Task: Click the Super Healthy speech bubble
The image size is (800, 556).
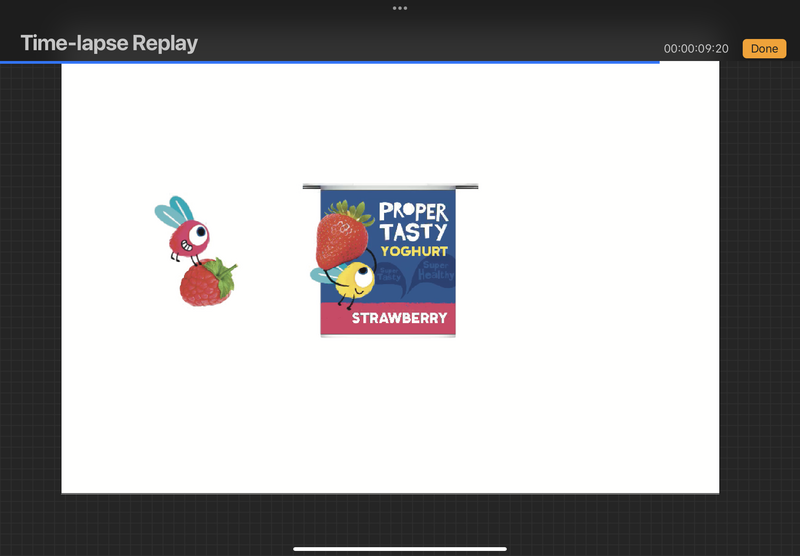Action: (x=434, y=272)
